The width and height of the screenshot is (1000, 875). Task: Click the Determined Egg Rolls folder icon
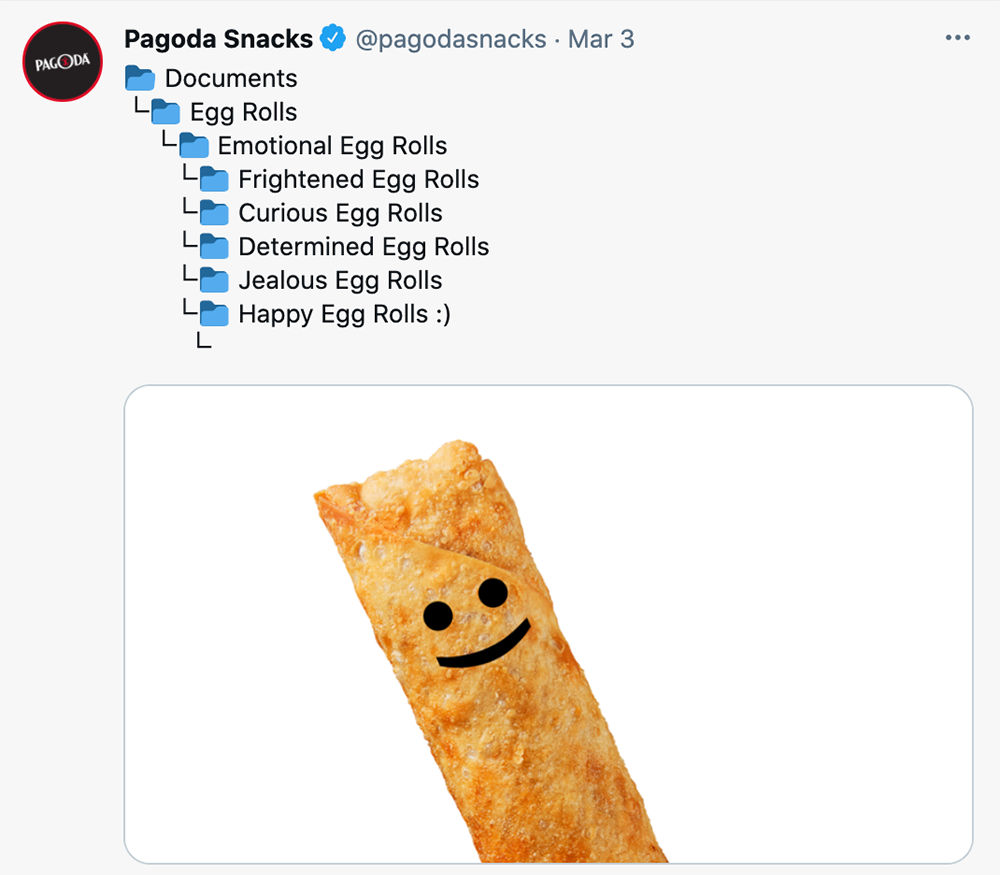pyautogui.click(x=214, y=247)
